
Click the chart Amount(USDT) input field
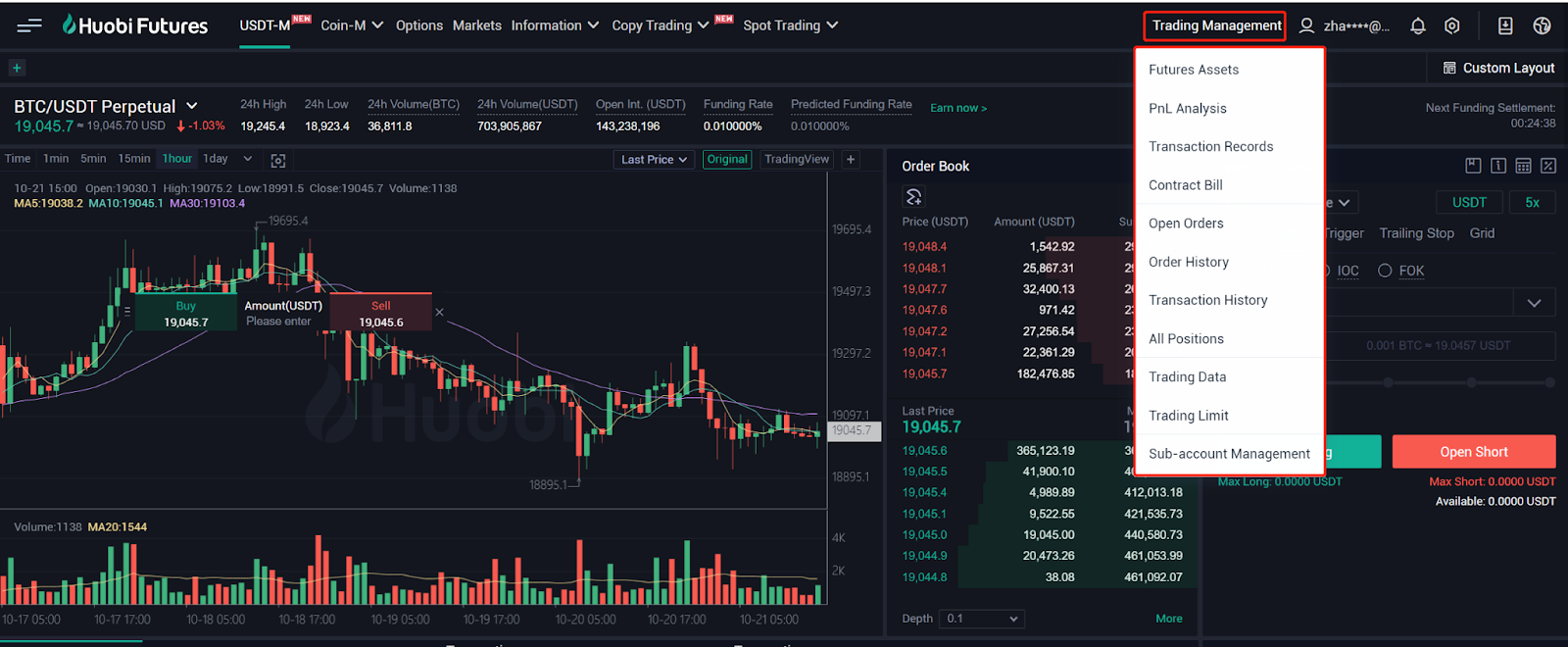click(283, 314)
